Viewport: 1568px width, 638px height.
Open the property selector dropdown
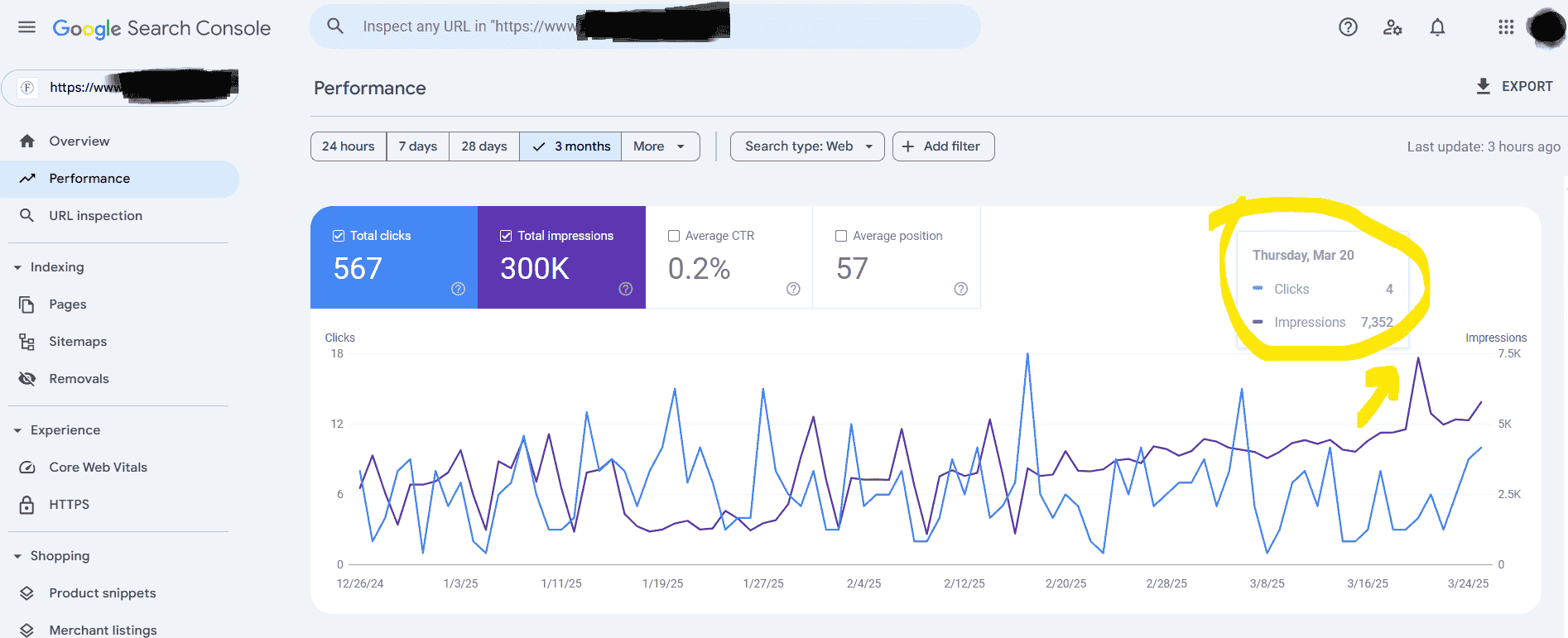pyautogui.click(x=120, y=88)
